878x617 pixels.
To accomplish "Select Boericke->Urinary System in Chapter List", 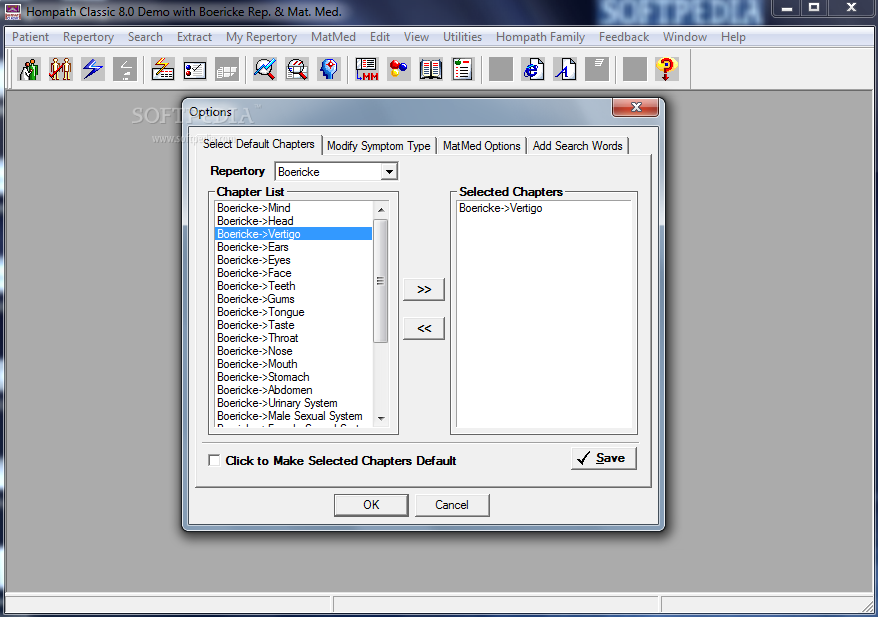I will pos(293,403).
